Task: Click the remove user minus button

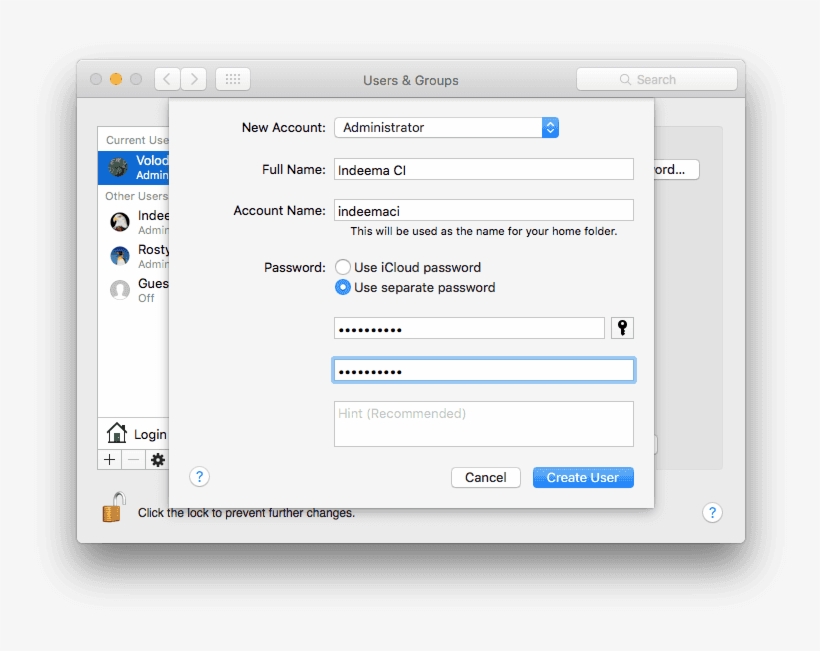Action: [134, 460]
